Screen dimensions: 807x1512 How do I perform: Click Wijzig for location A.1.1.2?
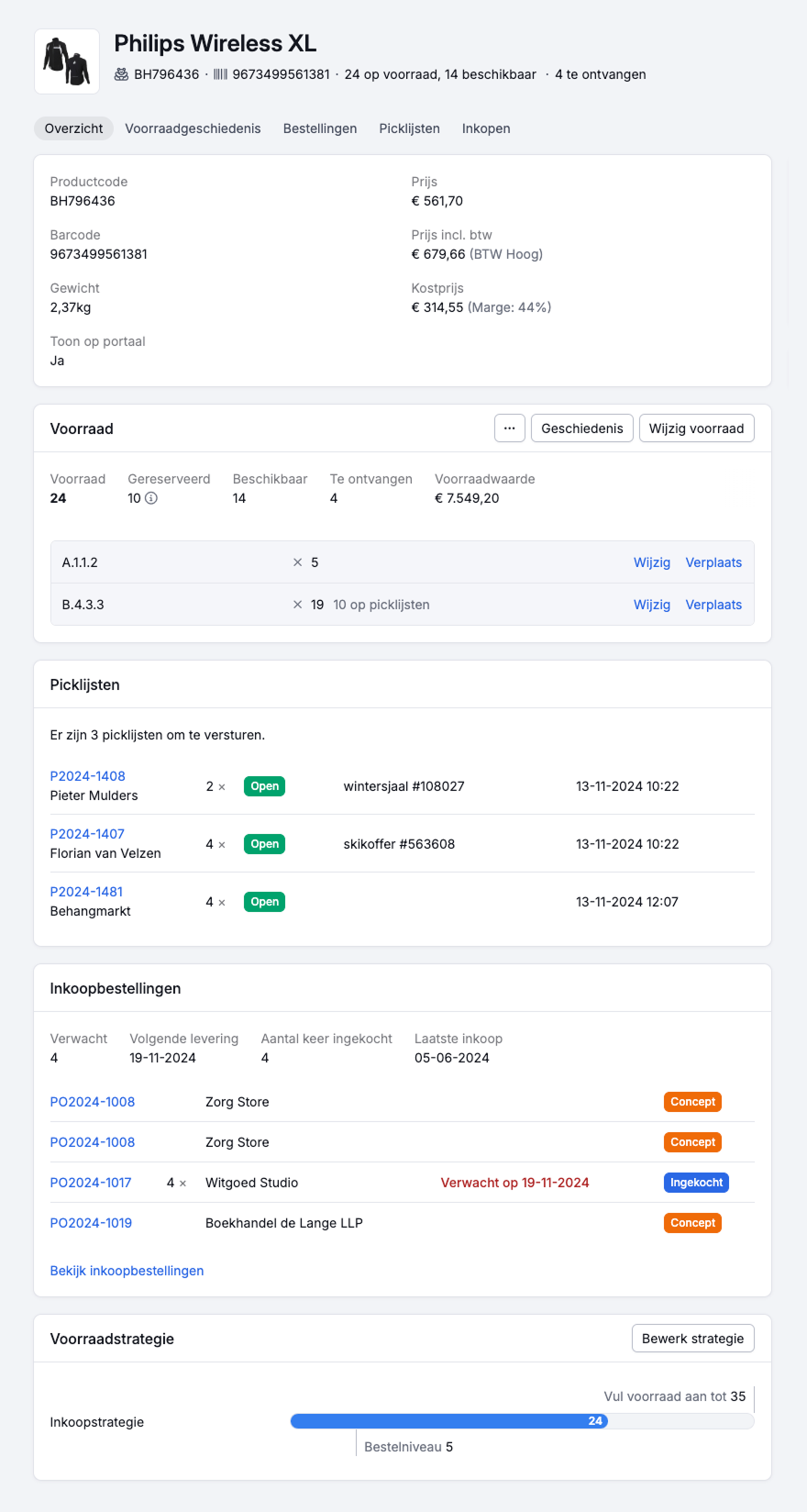pyautogui.click(x=652, y=562)
